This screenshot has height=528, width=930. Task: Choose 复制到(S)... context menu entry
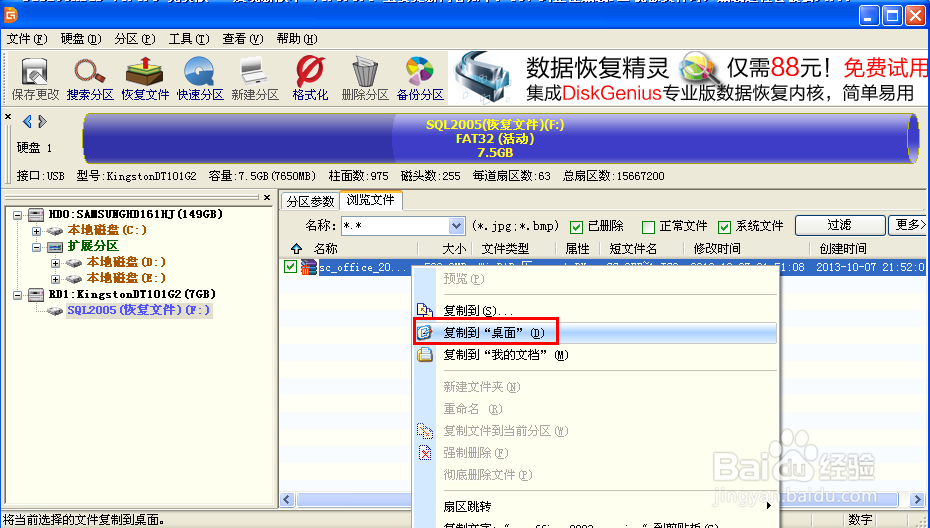[595, 310]
